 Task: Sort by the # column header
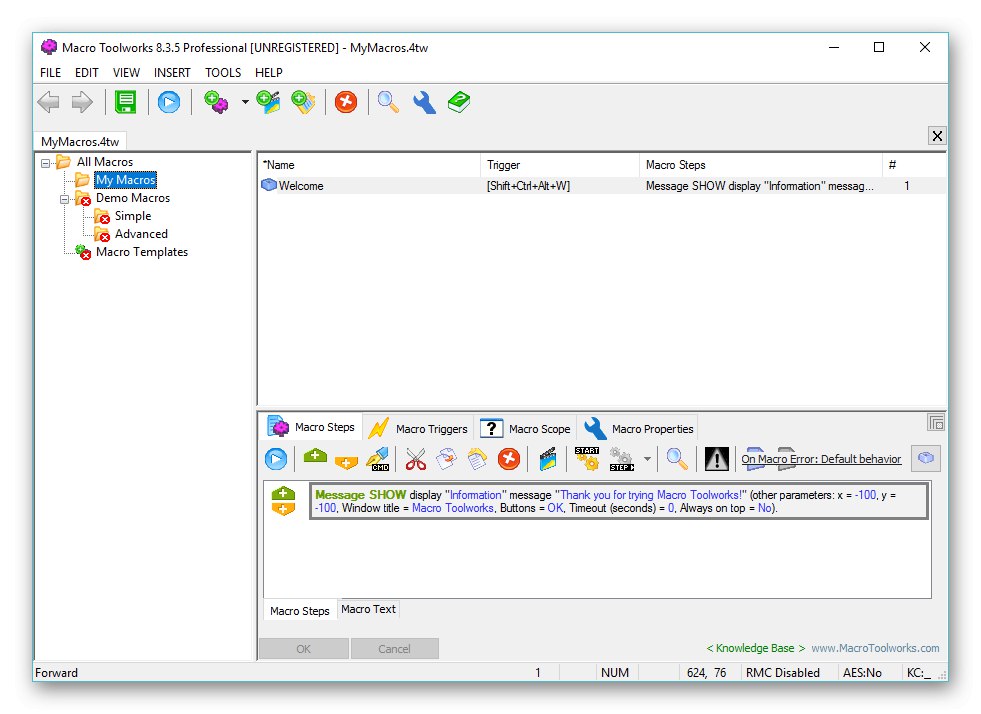[913, 165]
